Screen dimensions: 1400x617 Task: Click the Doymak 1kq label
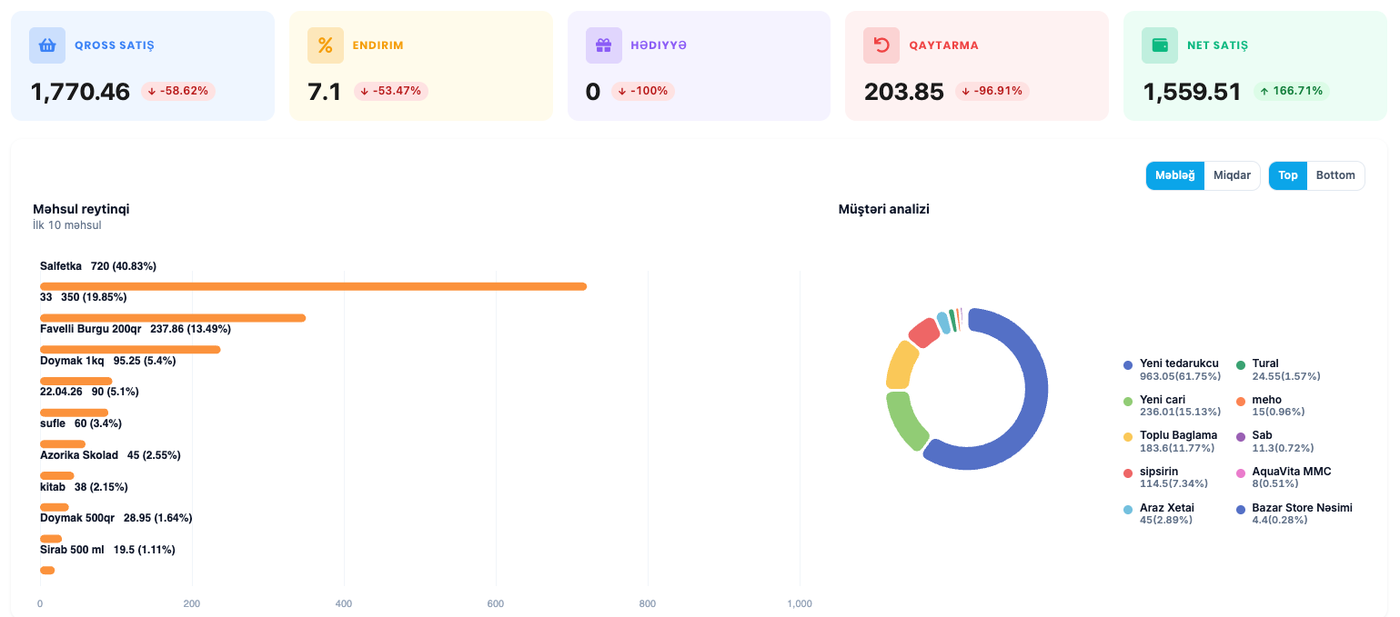(72, 360)
